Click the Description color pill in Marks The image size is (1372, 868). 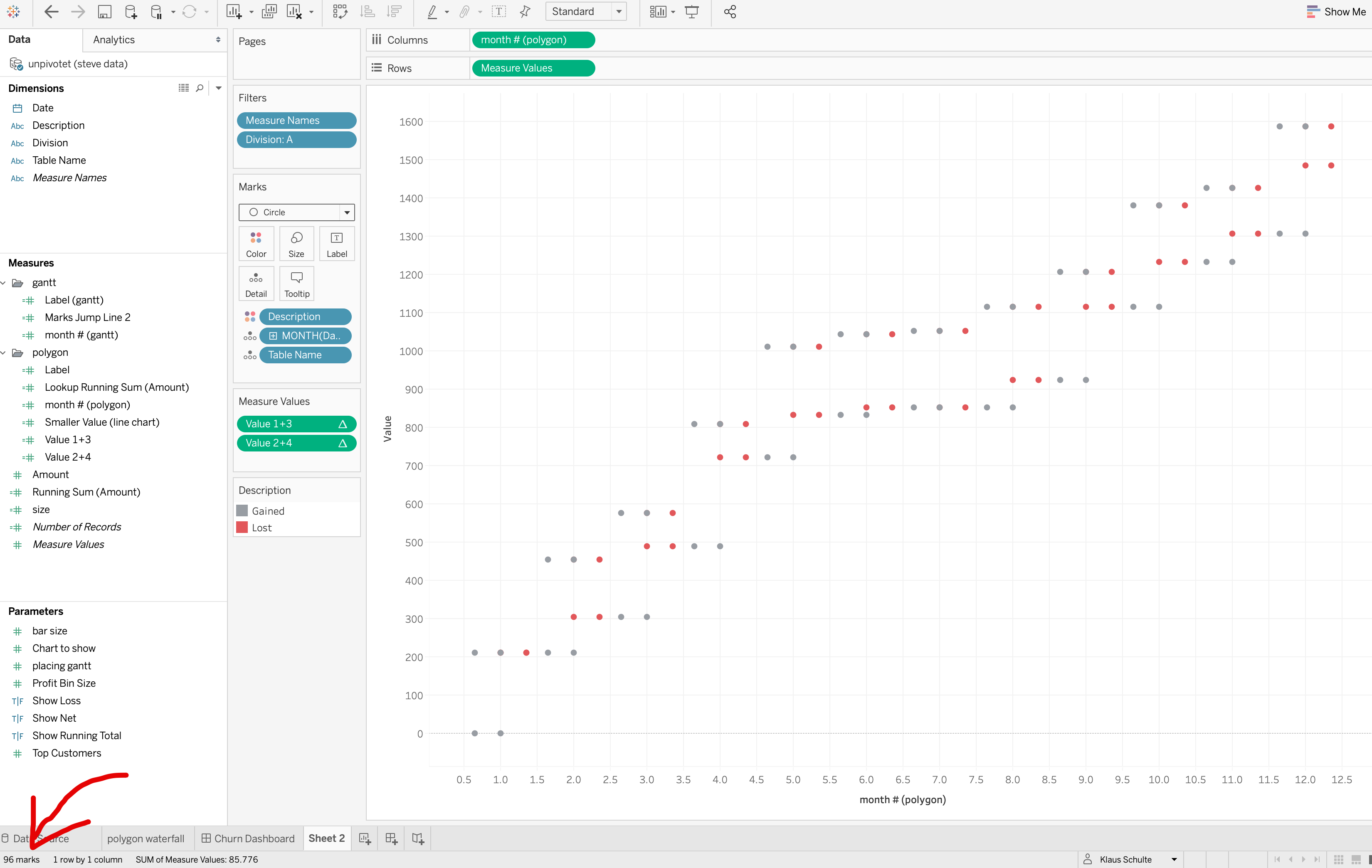tap(305, 317)
